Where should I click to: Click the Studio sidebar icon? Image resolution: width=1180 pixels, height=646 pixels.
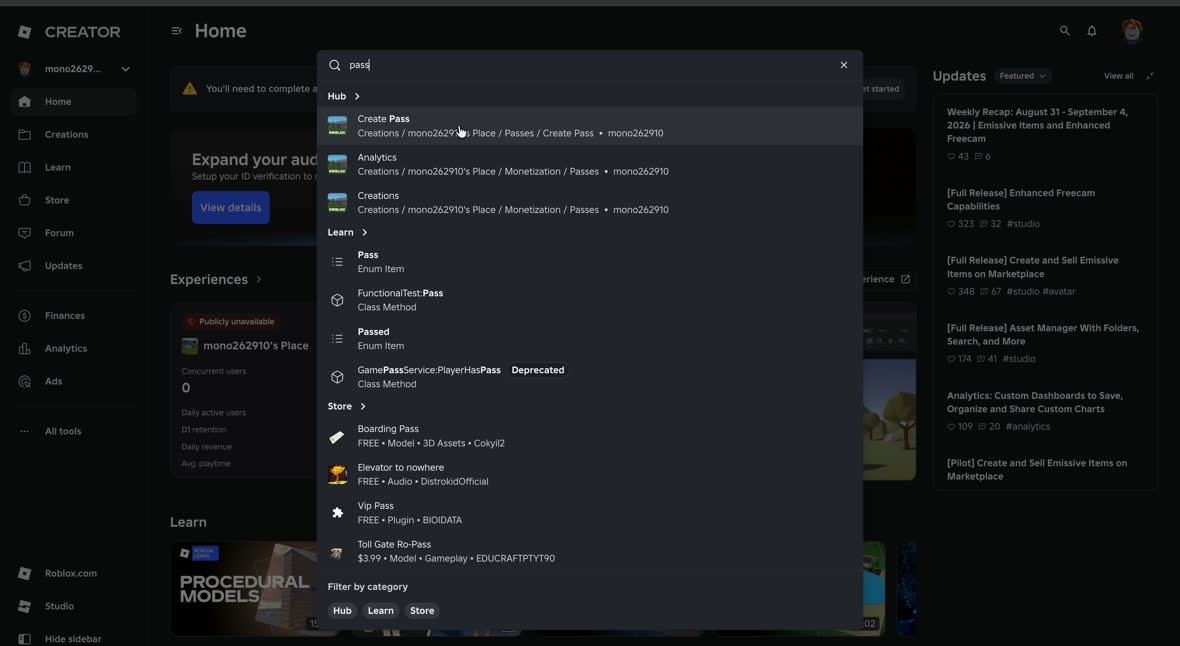tap(25, 606)
